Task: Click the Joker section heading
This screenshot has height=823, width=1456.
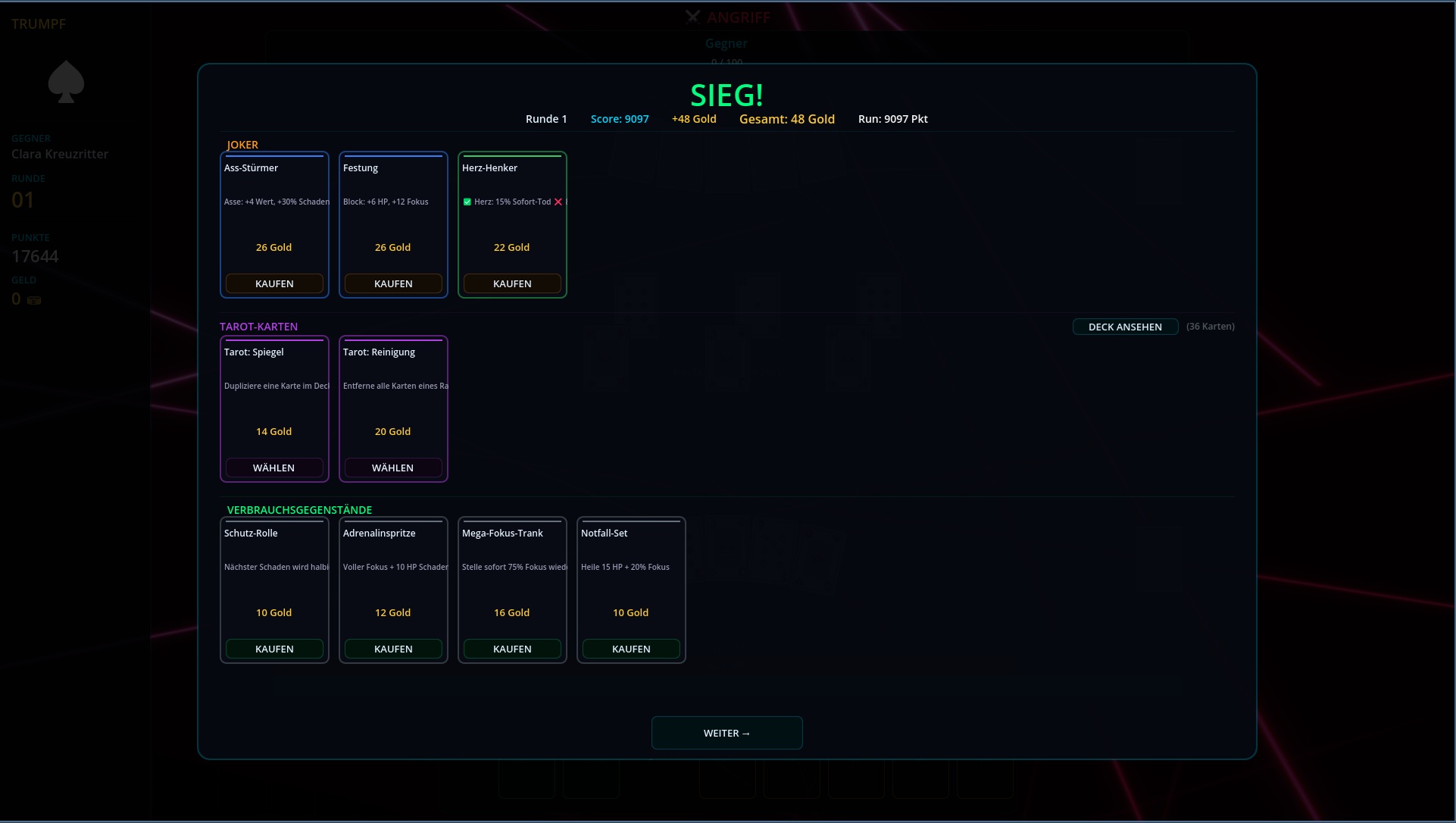Action: point(242,145)
